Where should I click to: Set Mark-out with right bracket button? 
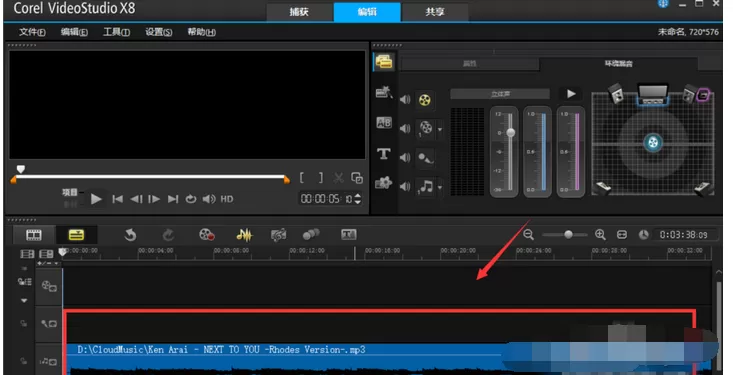(321, 178)
